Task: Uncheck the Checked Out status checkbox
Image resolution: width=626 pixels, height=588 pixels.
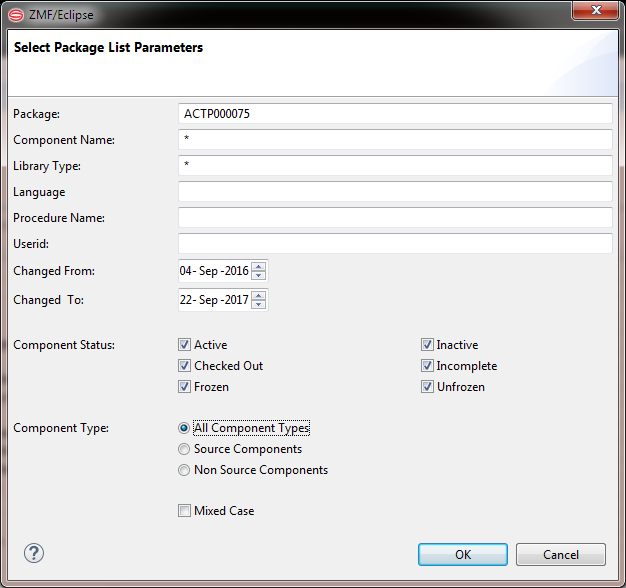Action: click(x=184, y=366)
